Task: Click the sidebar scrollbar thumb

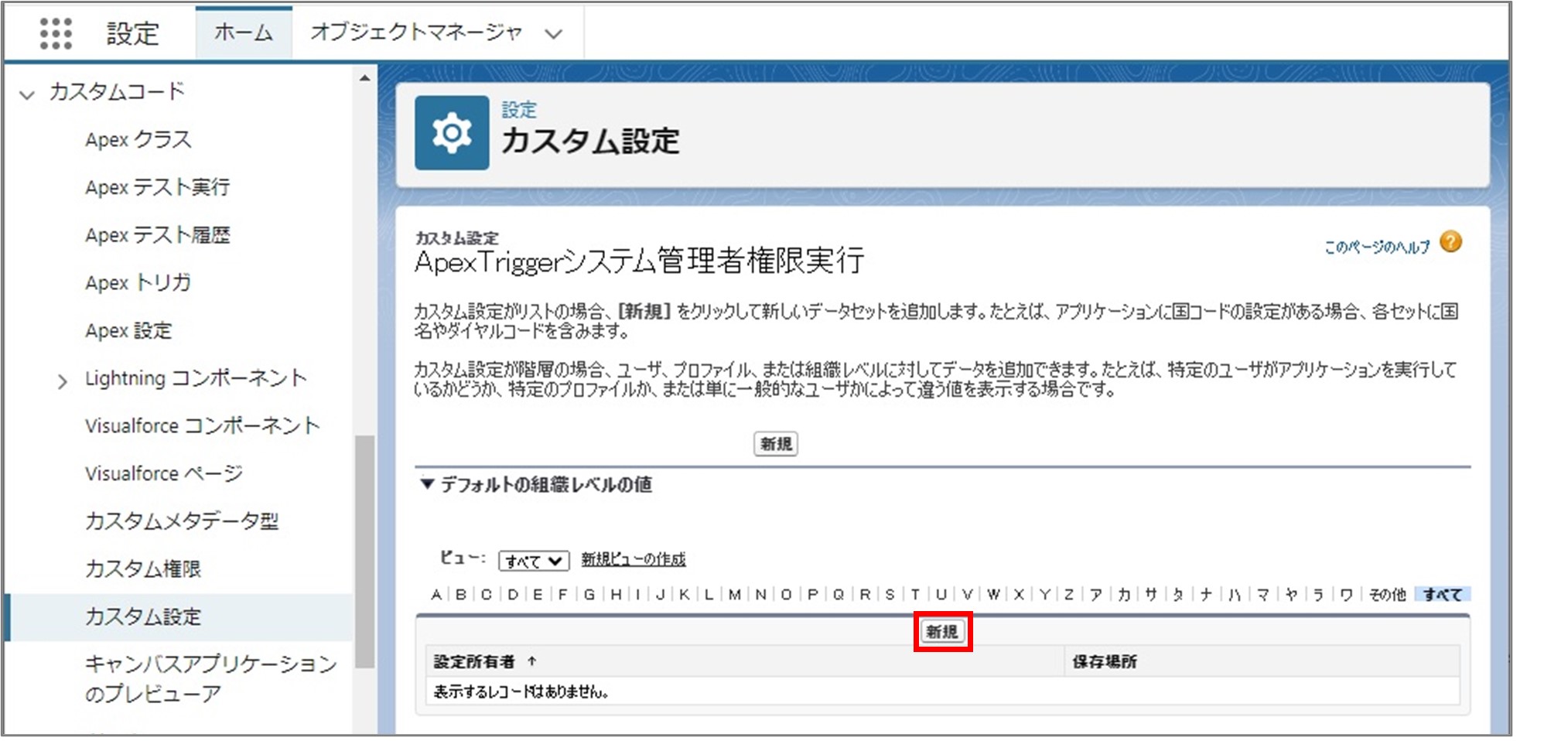Action: click(x=364, y=551)
